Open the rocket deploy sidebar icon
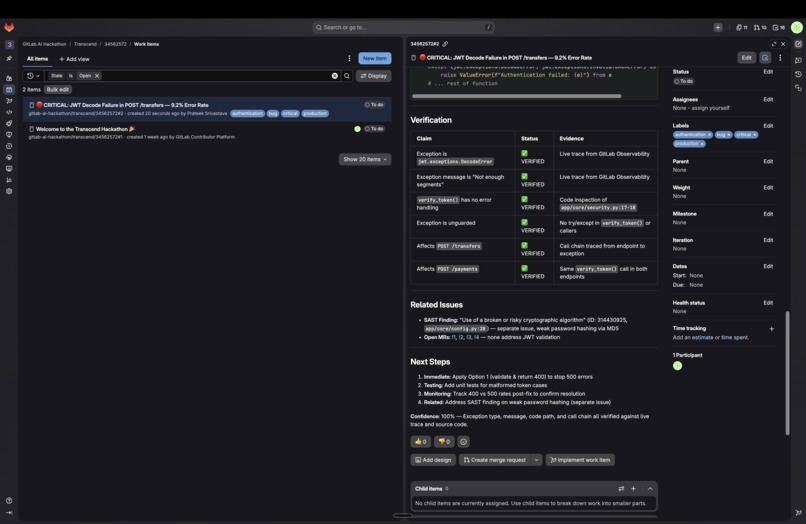The image size is (806, 524). pyautogui.click(x=9, y=123)
